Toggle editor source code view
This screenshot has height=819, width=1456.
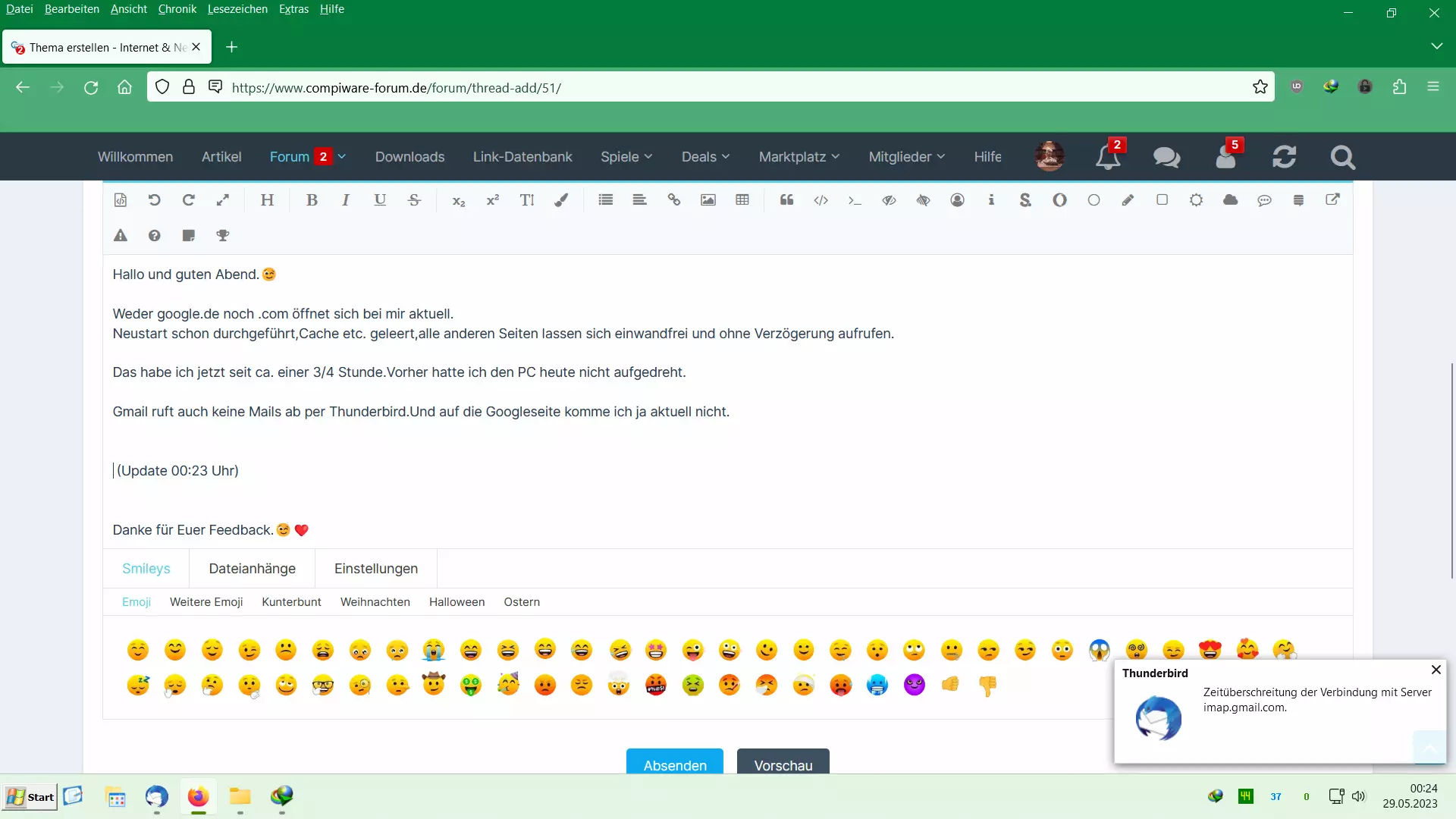pyautogui.click(x=120, y=200)
